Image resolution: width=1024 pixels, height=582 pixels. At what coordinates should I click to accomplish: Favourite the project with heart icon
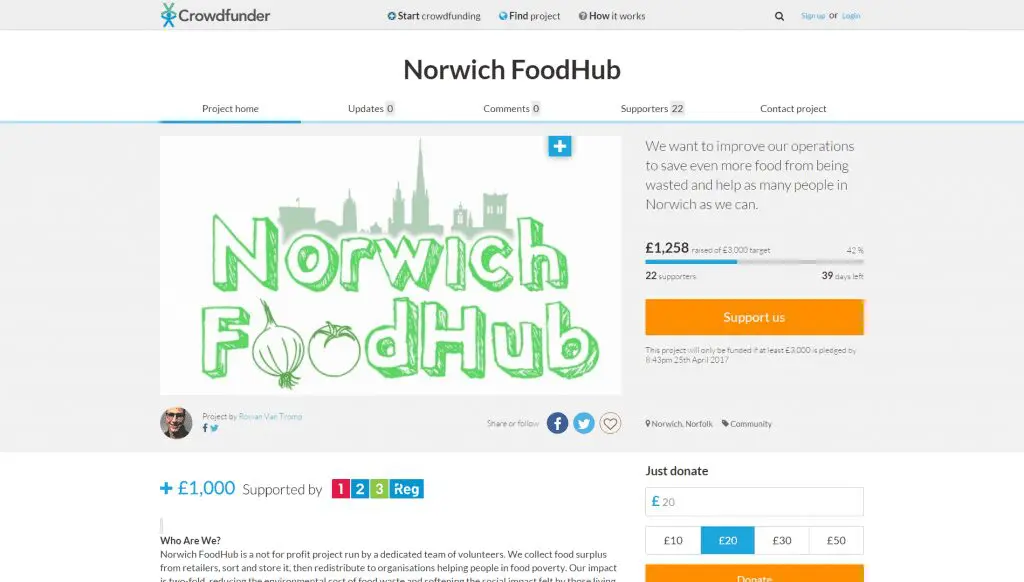[611, 423]
